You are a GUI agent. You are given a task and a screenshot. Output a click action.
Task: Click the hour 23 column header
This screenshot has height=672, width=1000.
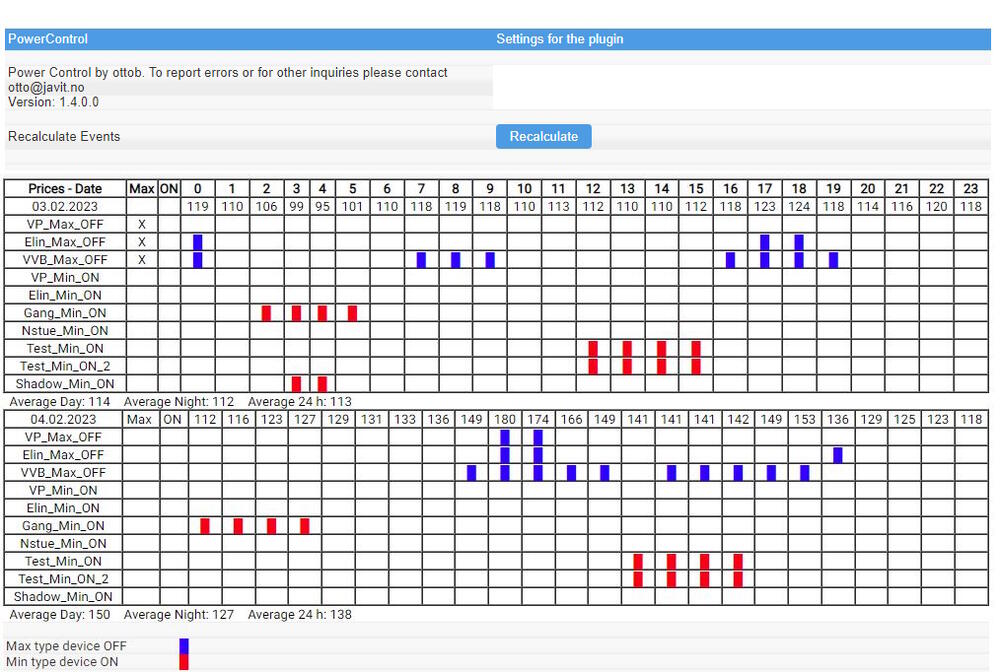click(970, 189)
